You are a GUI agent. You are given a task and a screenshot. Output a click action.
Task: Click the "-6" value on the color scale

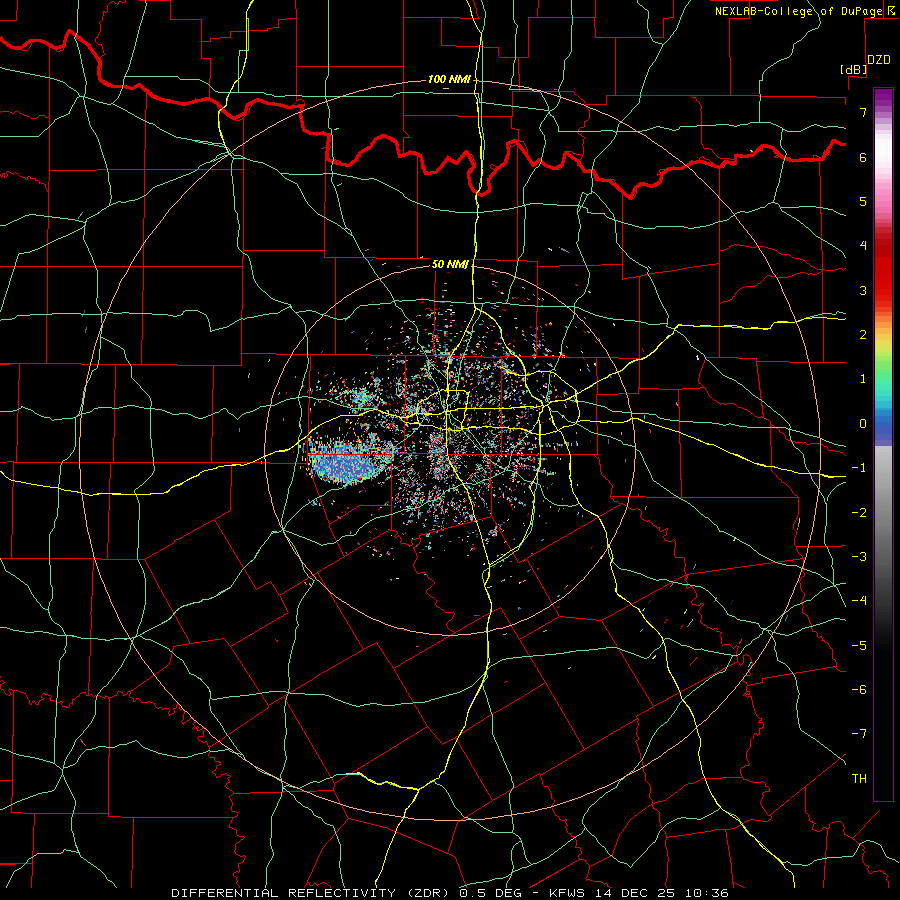pyautogui.click(x=859, y=690)
